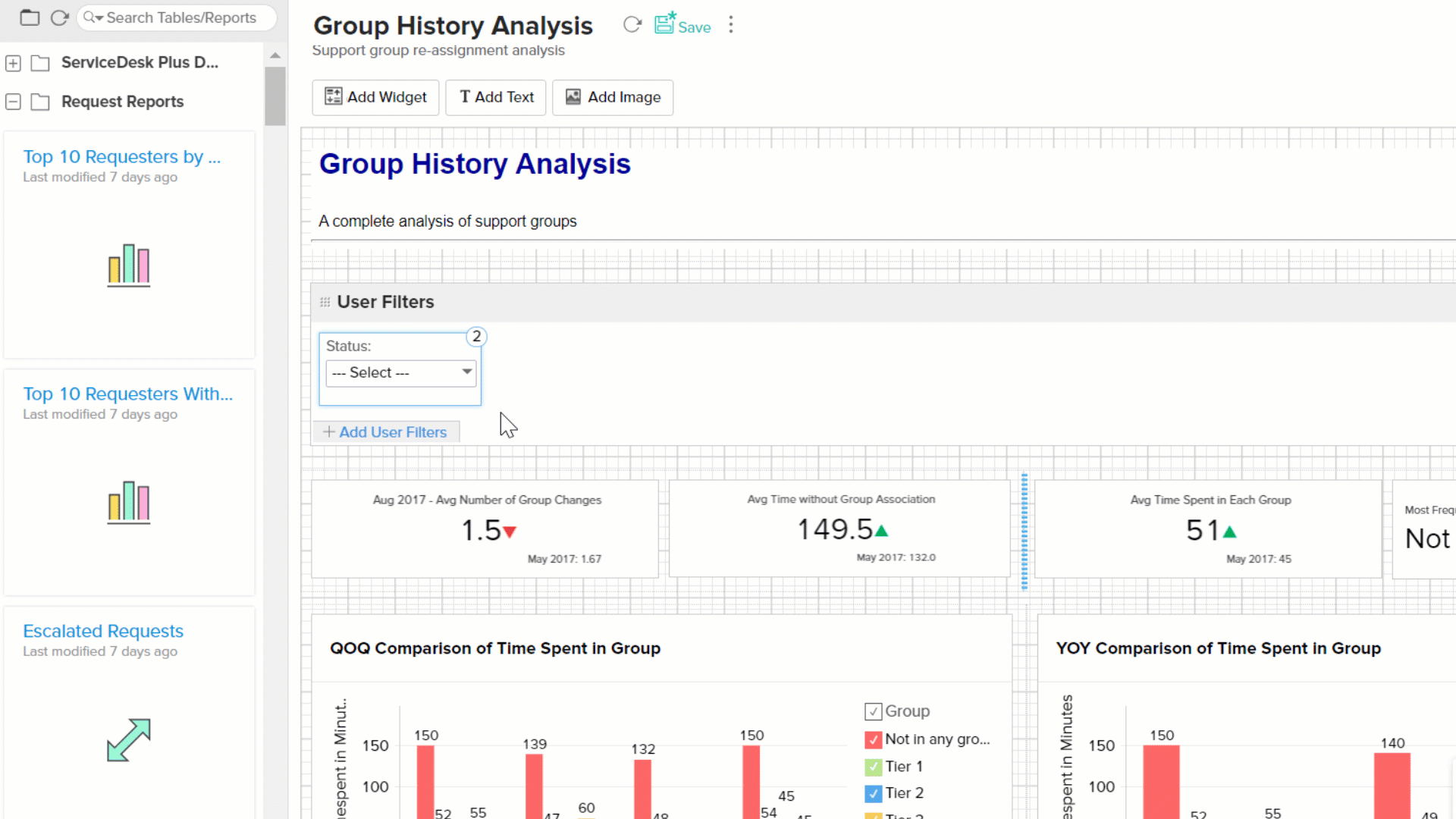Click the drag handle on the User Filters panel

325,301
